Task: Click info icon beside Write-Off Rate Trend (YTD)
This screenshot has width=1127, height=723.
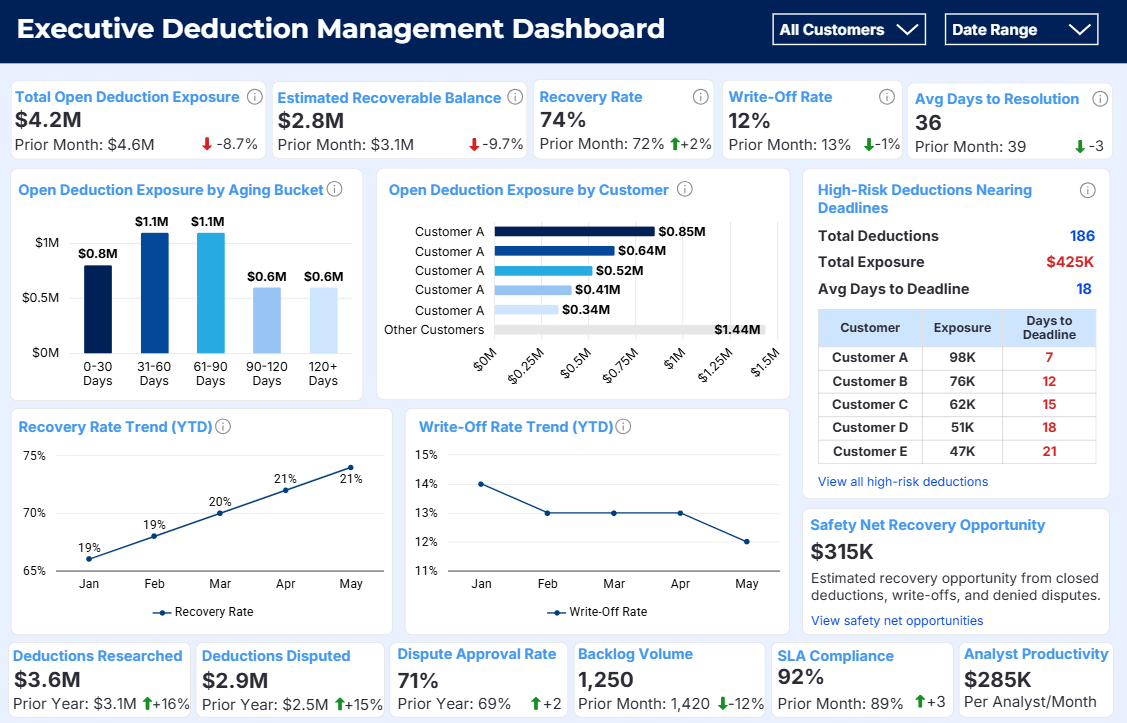Action: (x=624, y=426)
